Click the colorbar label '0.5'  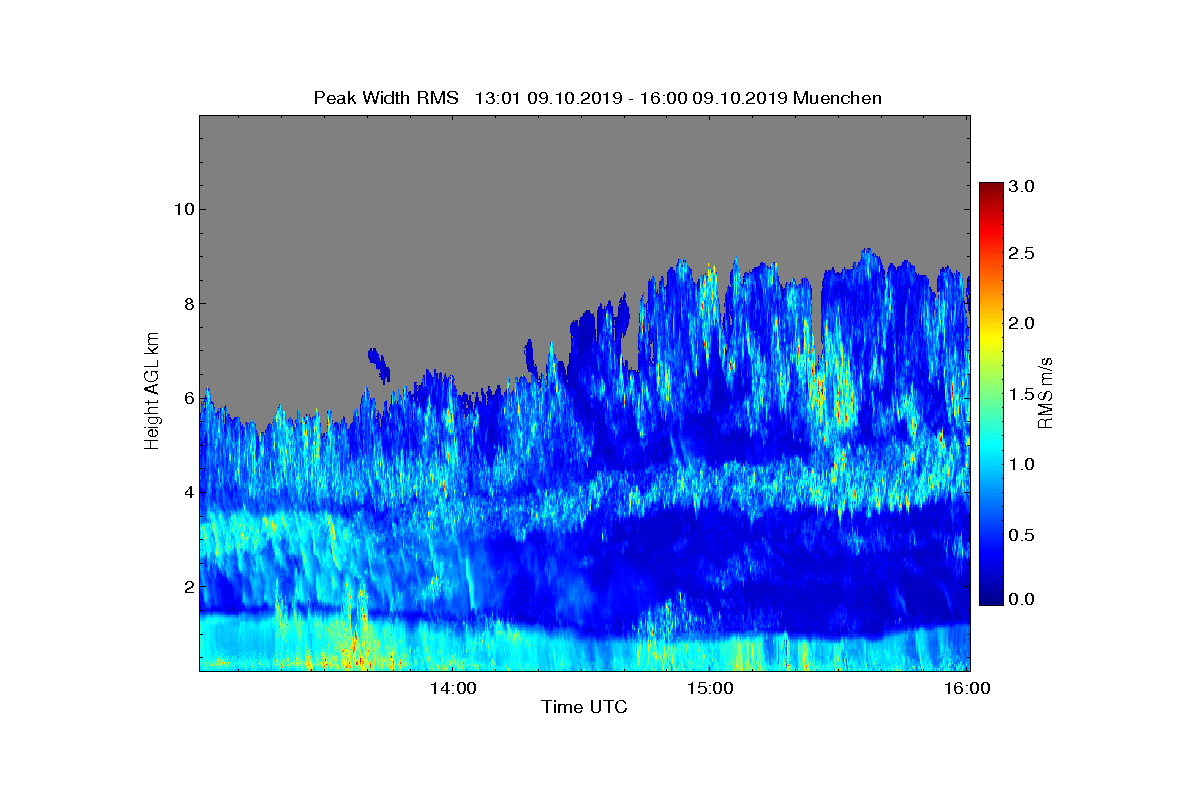pyautogui.click(x=1022, y=535)
